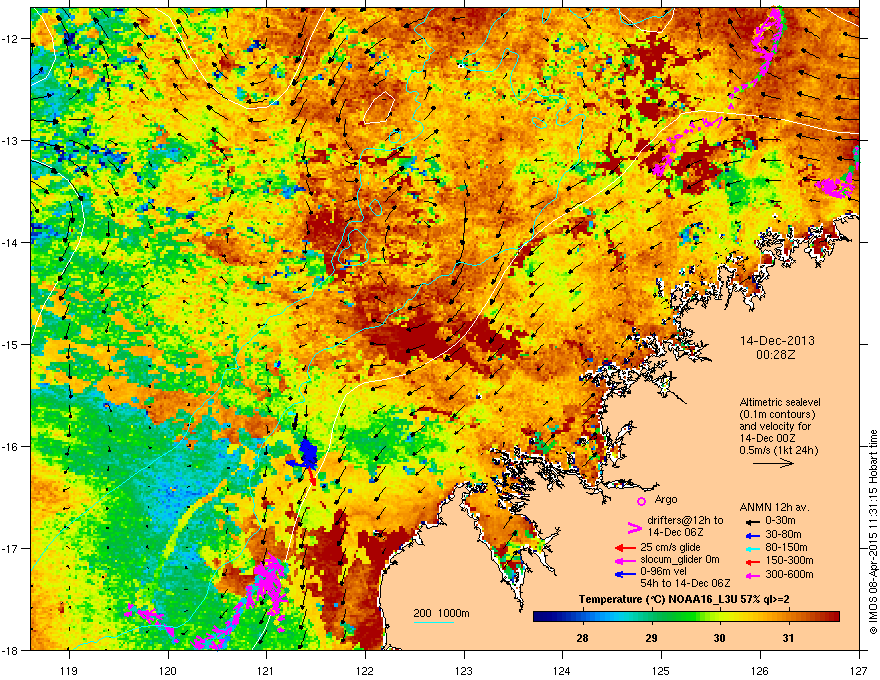Click the cyan 80-150m legend arrow
Image resolution: width=880 pixels, height=680 pixels.
tap(752, 548)
